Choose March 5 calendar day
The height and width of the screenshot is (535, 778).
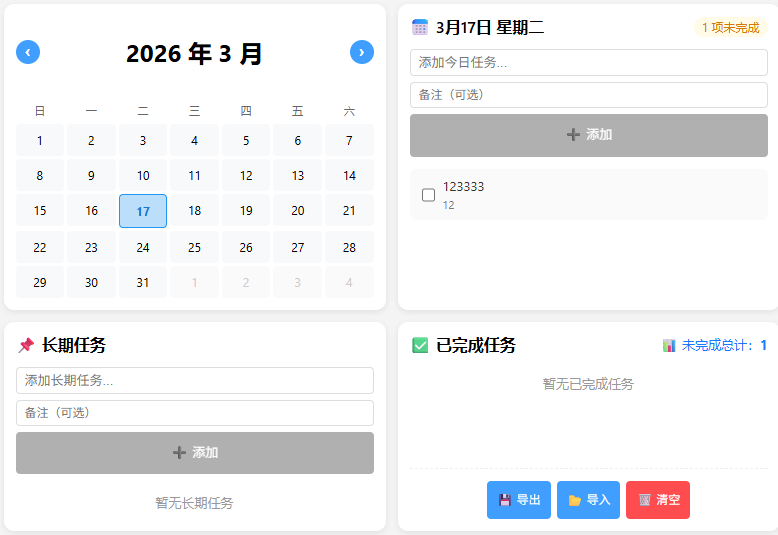pyautogui.click(x=246, y=140)
